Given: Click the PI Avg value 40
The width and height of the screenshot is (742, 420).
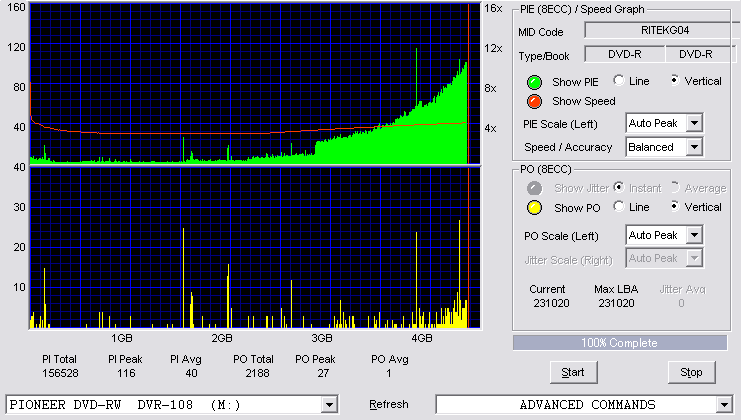Looking at the screenshot, I should 191,374.
